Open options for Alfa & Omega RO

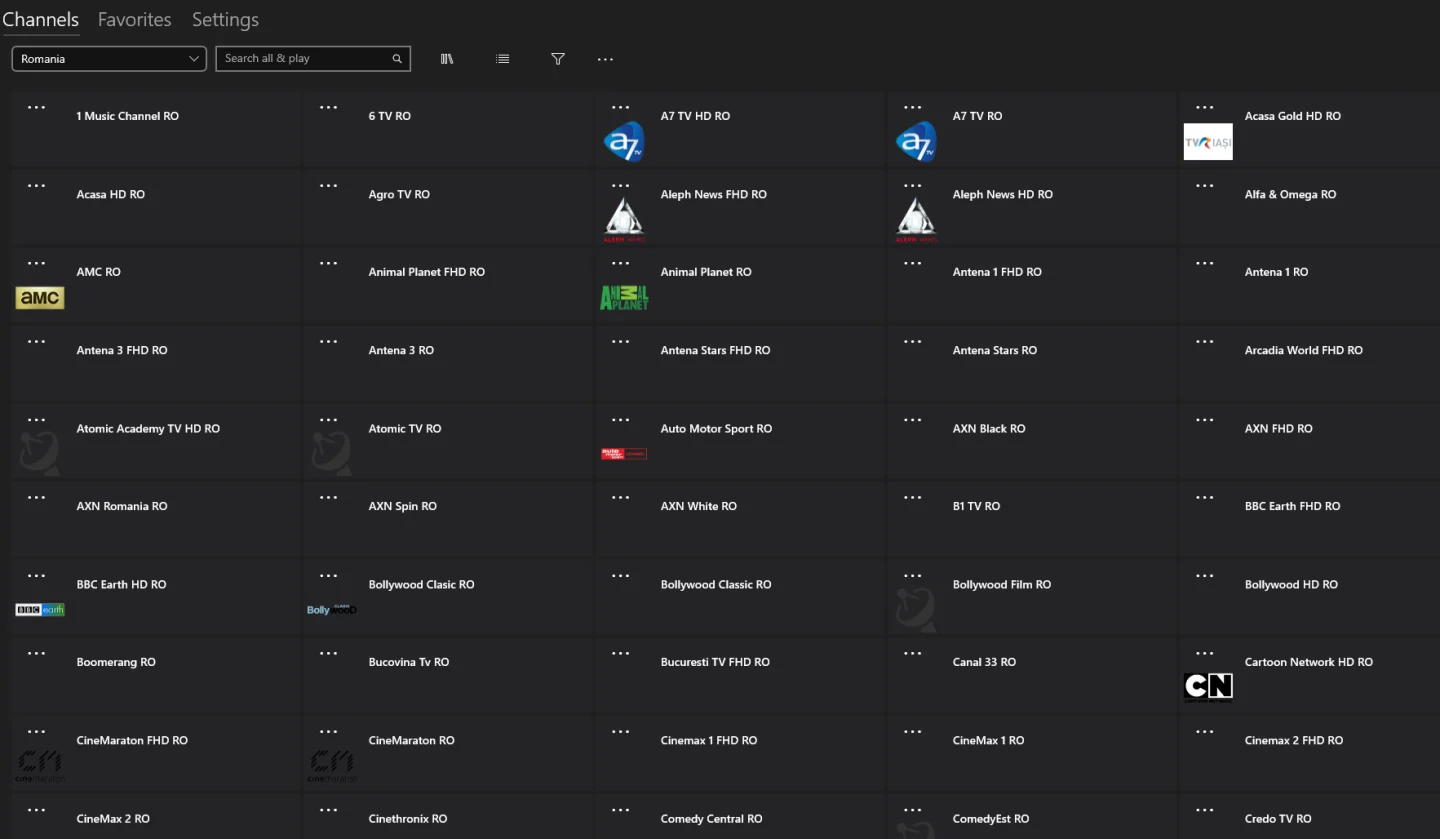pos(1204,186)
